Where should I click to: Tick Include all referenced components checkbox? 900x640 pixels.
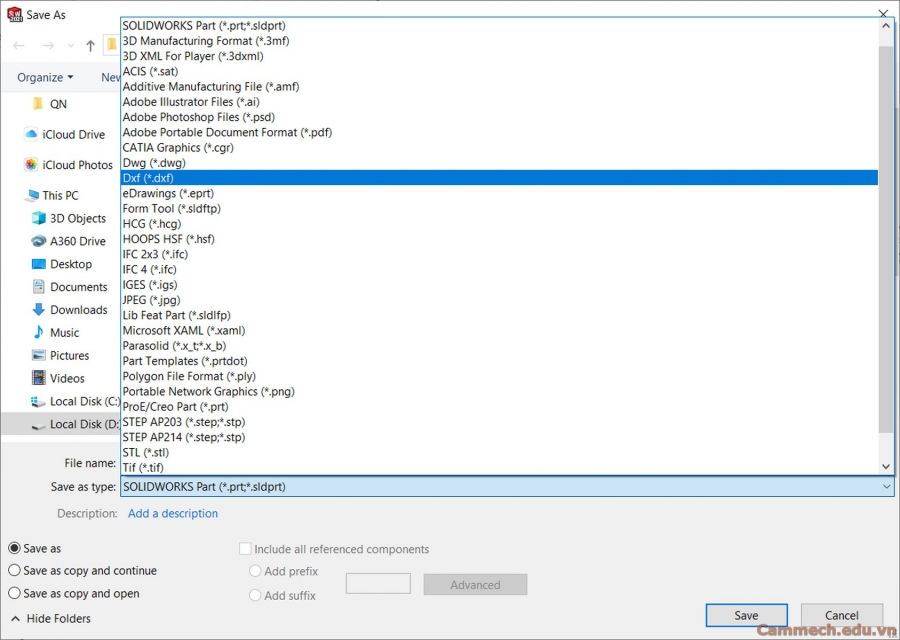click(x=245, y=549)
